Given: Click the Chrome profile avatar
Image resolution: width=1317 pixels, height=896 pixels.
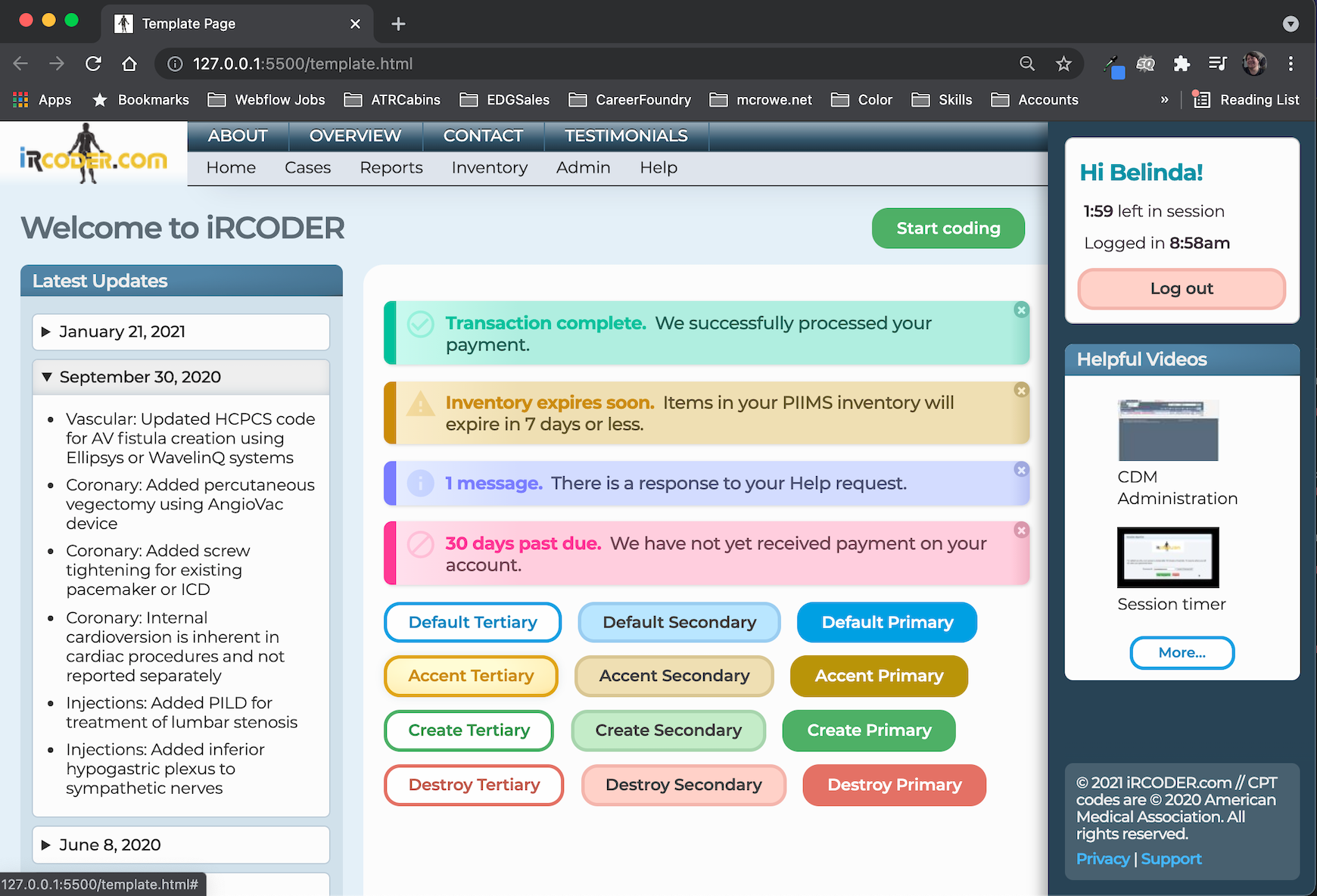Looking at the screenshot, I should 1254,64.
